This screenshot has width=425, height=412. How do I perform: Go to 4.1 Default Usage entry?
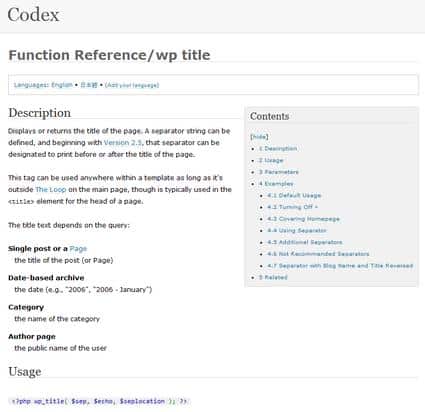point(294,195)
